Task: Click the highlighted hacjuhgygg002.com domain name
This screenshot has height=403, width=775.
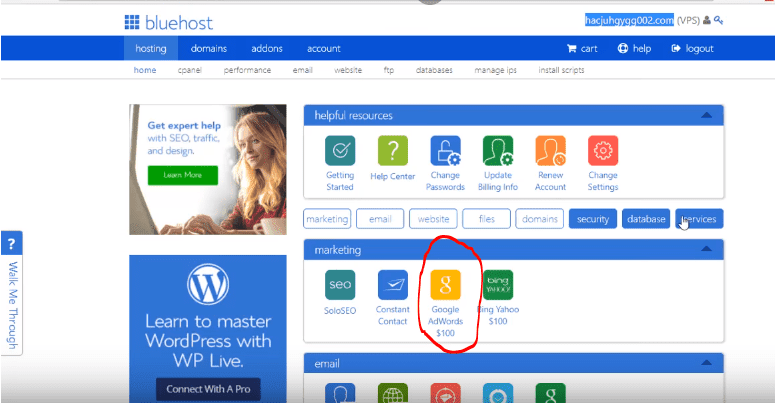Action: tap(629, 20)
